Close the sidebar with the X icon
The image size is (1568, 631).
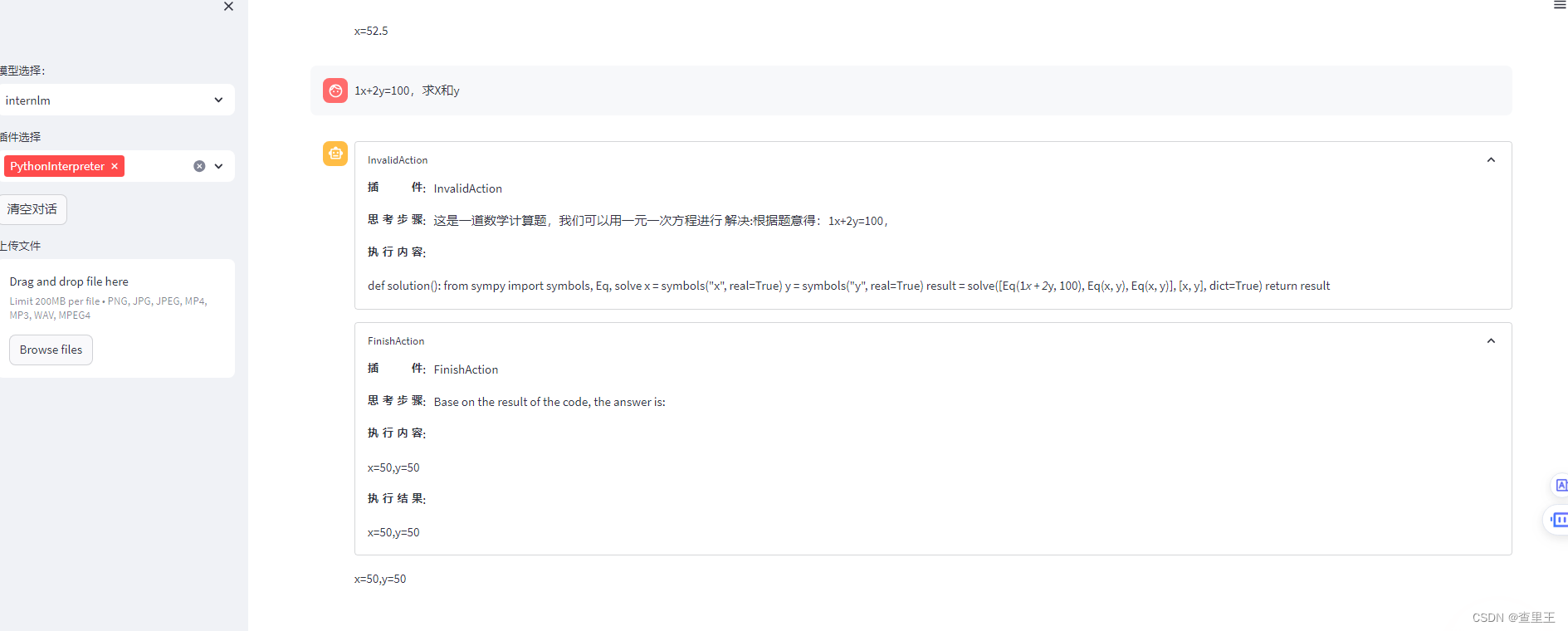tap(228, 7)
